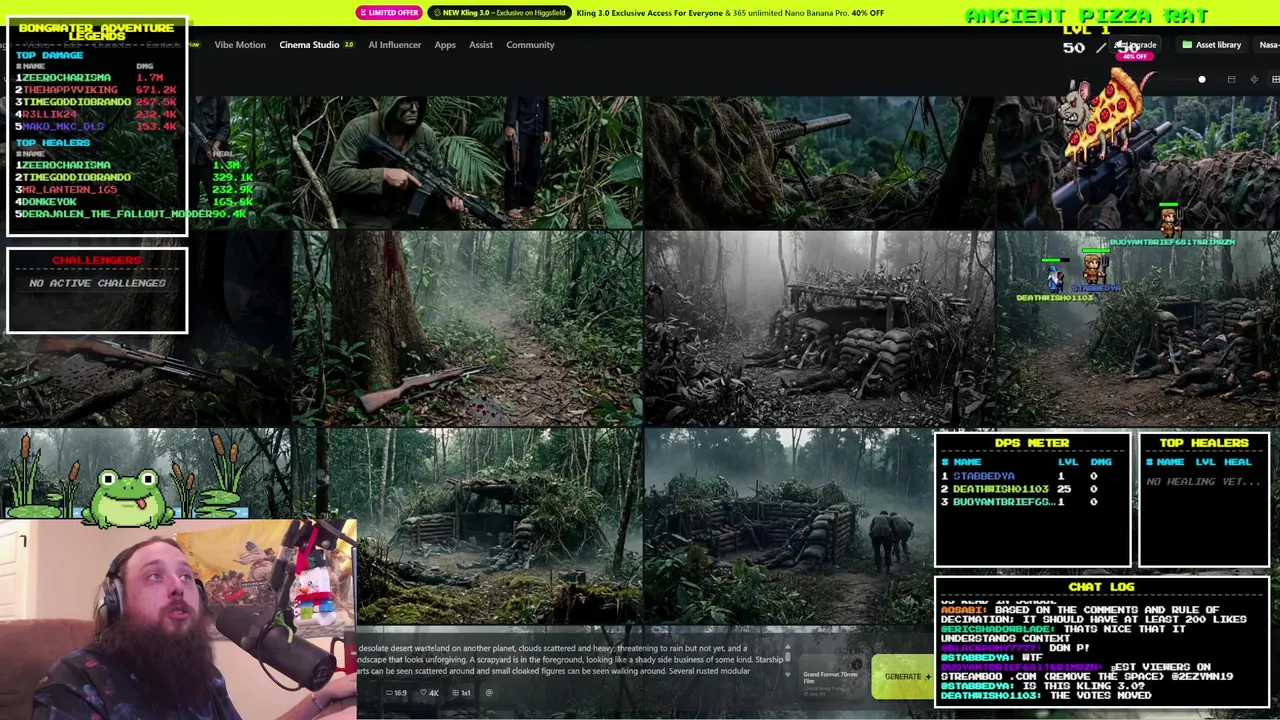
Task: Click THEHAPPYVIKING in Top Damage list
Action: [x=70, y=90]
